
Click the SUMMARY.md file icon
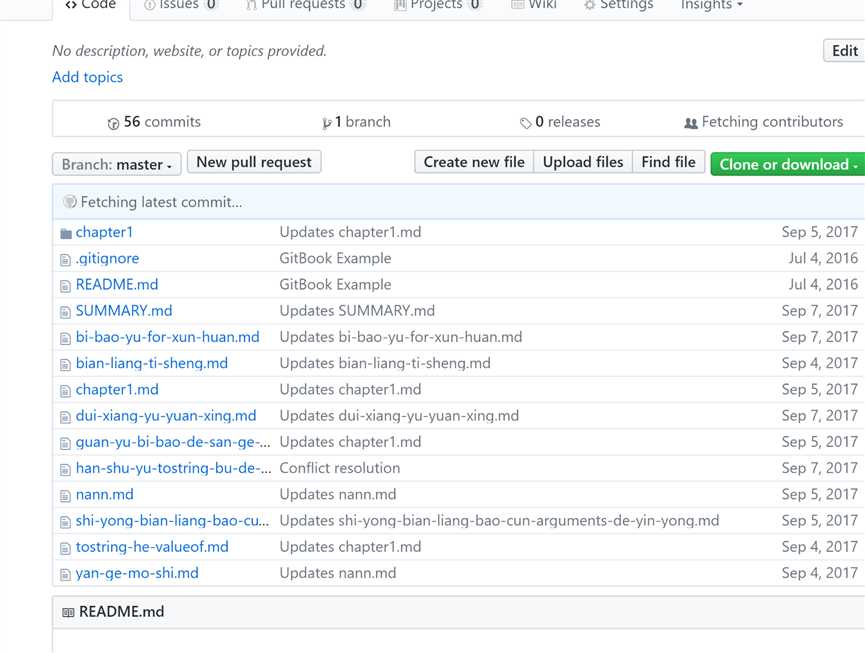65,312
